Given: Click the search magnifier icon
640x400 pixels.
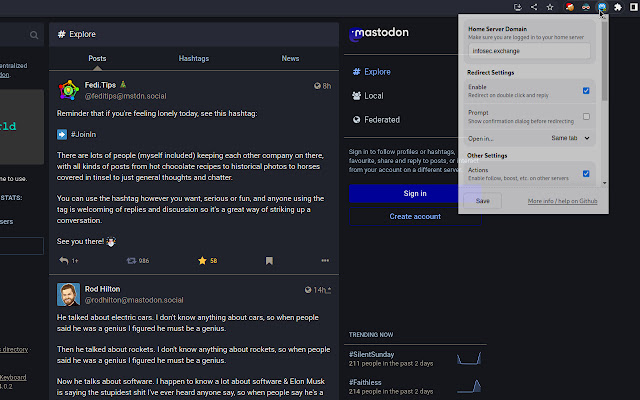Looking at the screenshot, I should click(34, 36).
